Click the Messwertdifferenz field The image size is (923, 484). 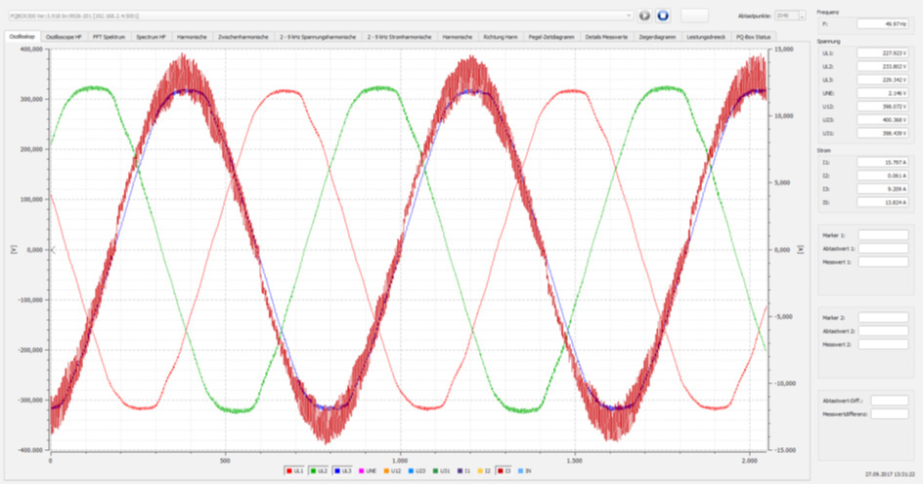(889, 412)
